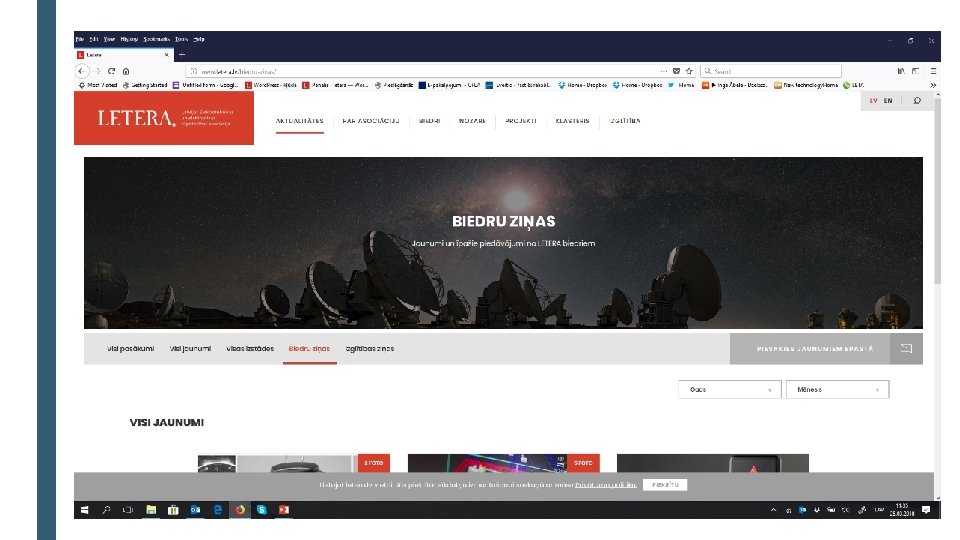This screenshot has width=960, height=540.
Task: Click the browser forward arrow
Action: 97,71
